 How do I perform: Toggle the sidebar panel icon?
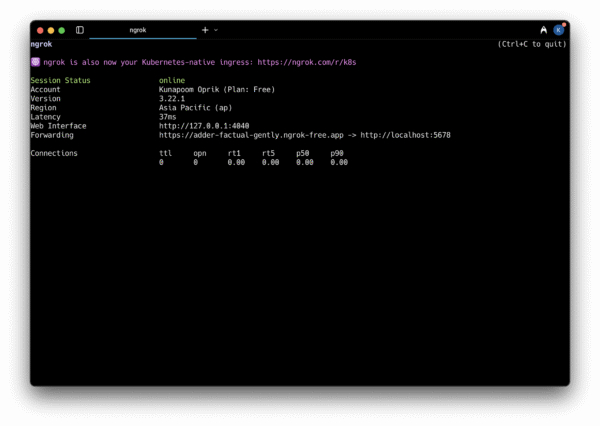pyautogui.click(x=80, y=30)
